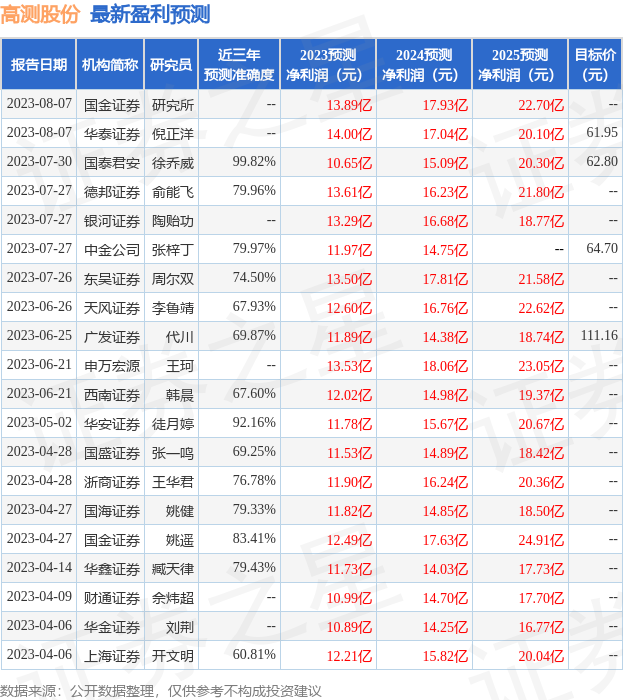
Task: Click the 99.82% accuracy value
Action: point(254,161)
